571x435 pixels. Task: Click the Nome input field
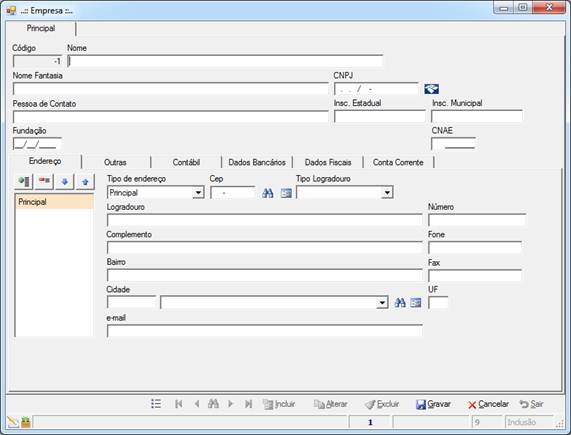(225, 61)
